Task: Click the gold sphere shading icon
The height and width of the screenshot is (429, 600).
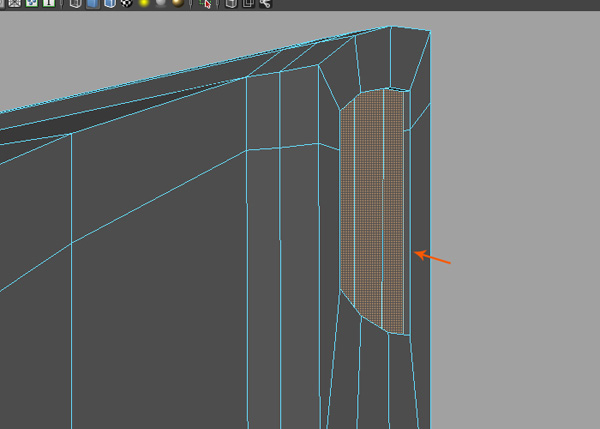Action: click(177, 4)
